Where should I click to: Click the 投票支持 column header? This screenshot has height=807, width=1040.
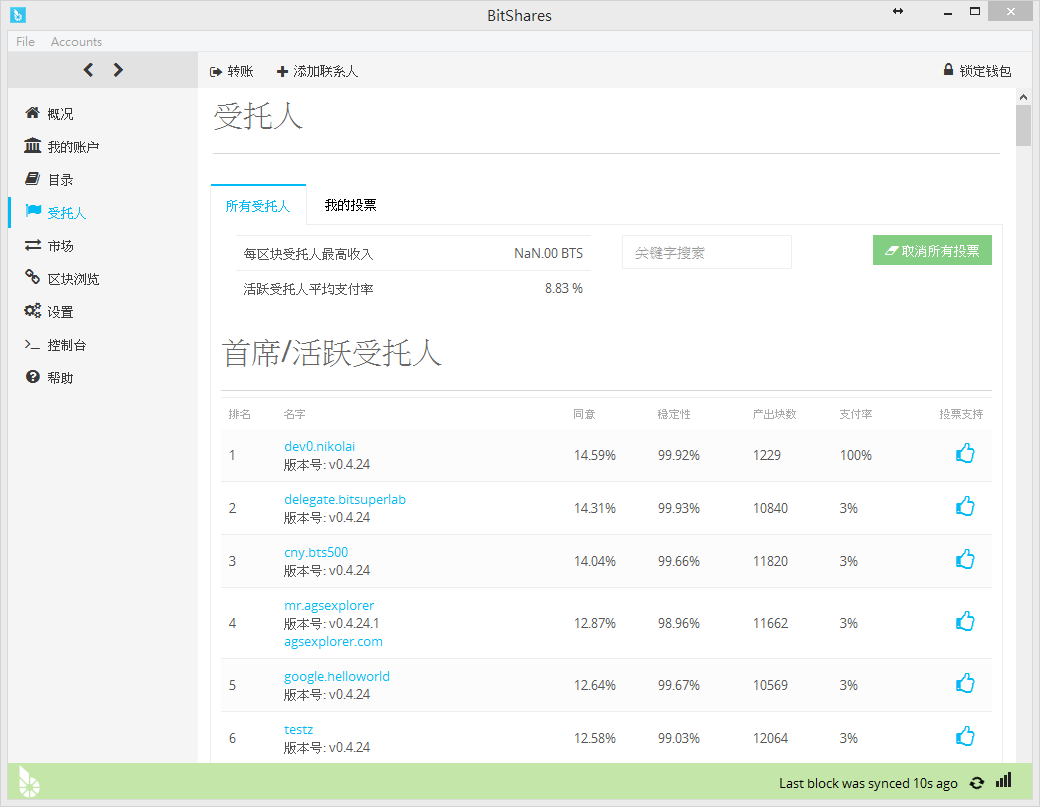pos(961,414)
